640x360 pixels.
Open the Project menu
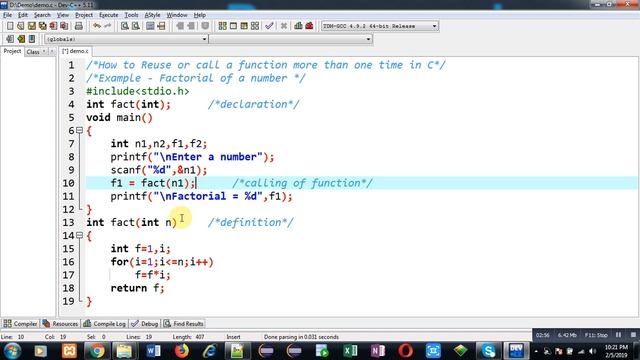coord(84,15)
